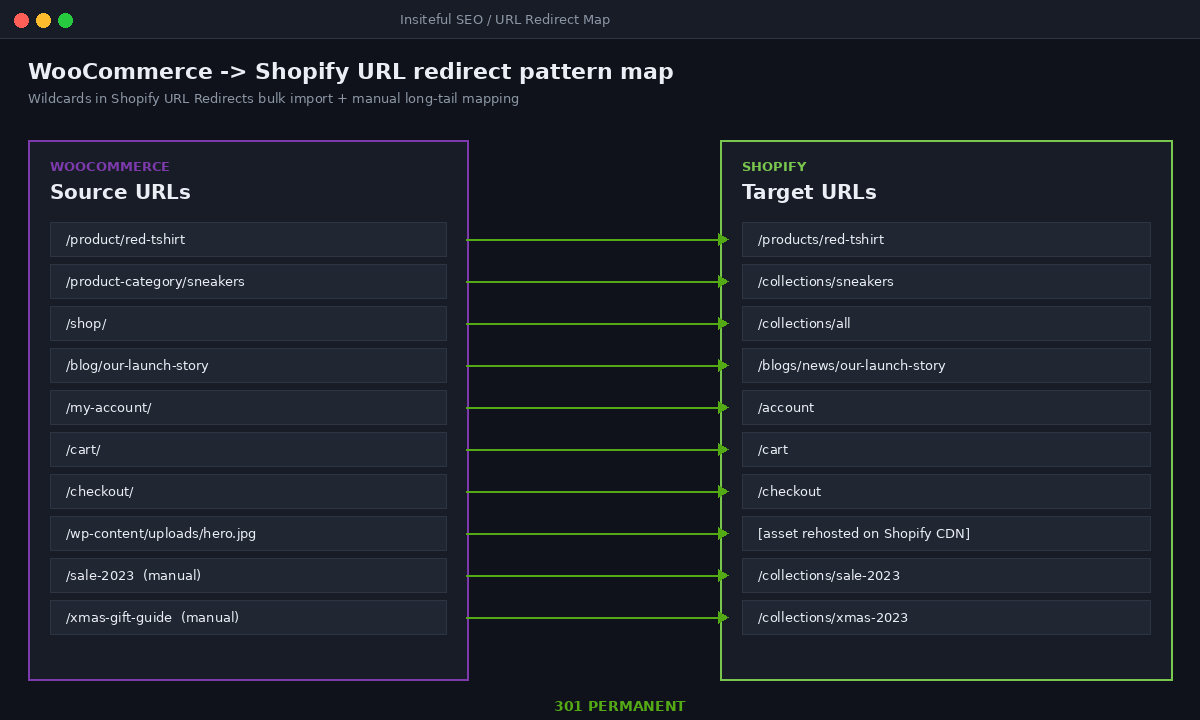Viewport: 1200px width, 720px height.
Task: Select source URL /blog/our-launch-story
Action: click(248, 366)
